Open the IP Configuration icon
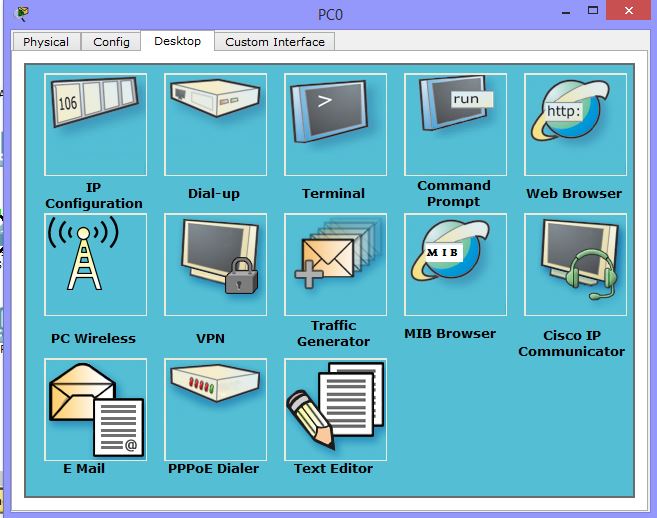This screenshot has height=518, width=657. pyautogui.click(x=96, y=124)
